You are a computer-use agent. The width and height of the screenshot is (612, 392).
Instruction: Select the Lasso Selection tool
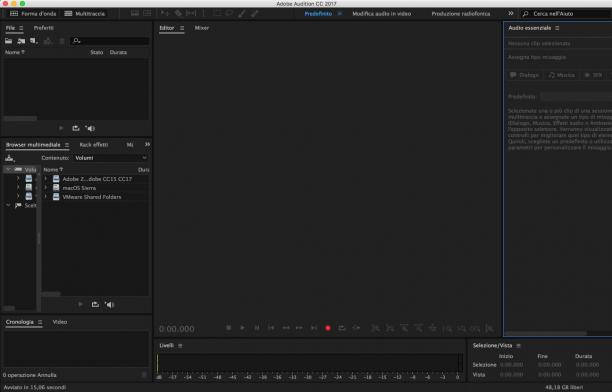[x=229, y=14]
